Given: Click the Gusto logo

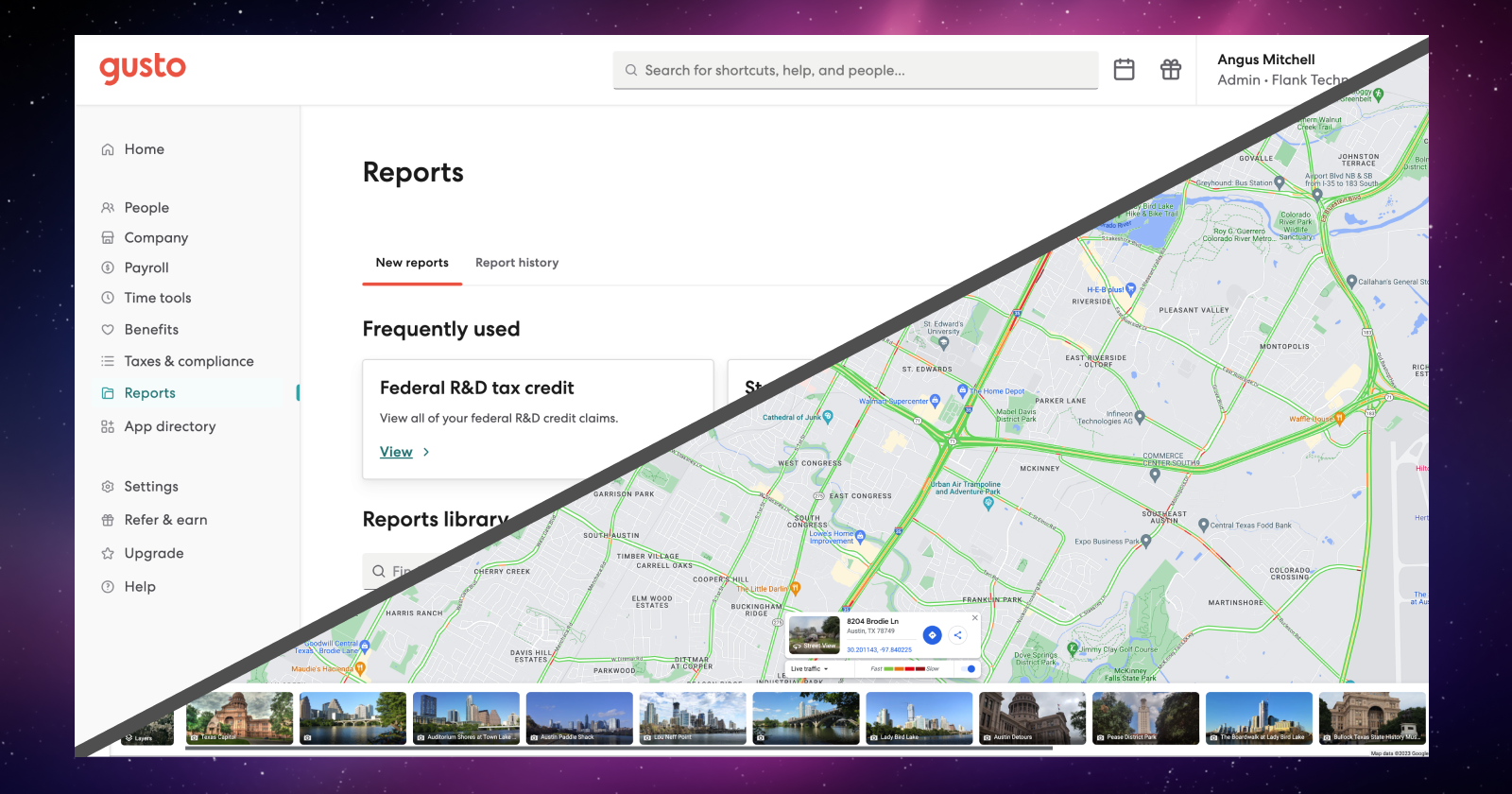Looking at the screenshot, I should (143, 68).
